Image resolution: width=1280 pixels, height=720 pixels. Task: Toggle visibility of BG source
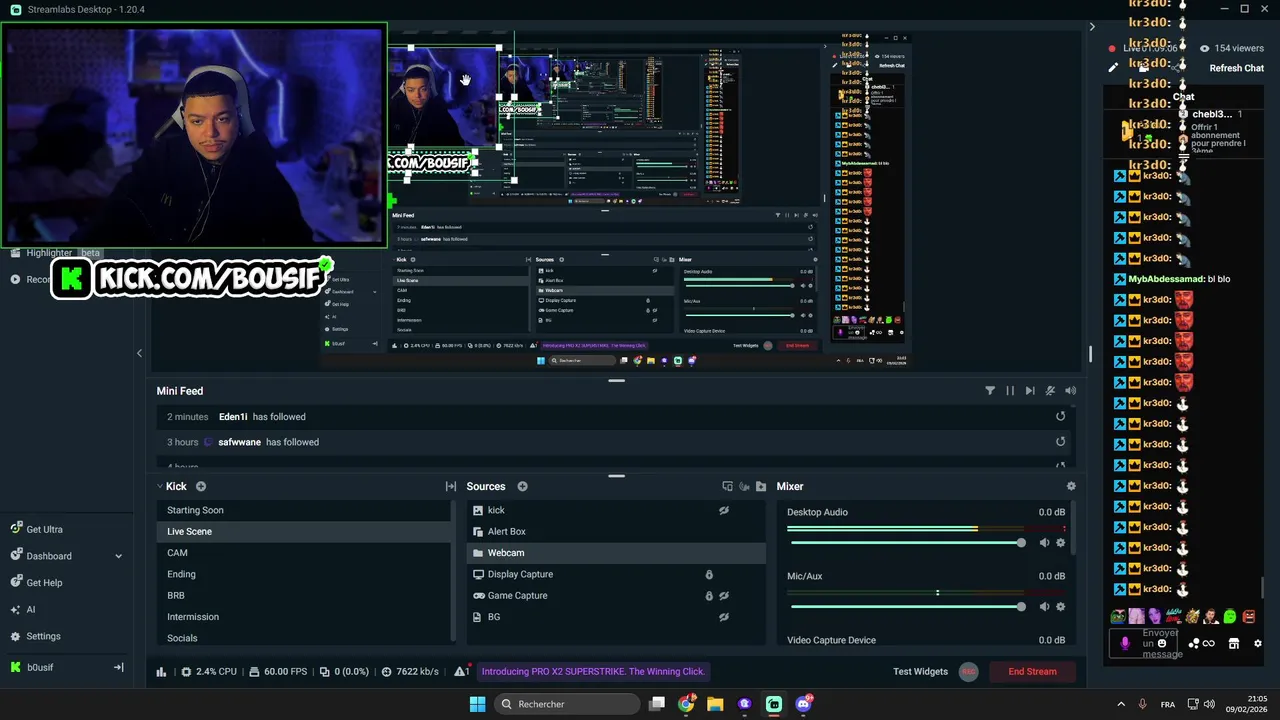[x=724, y=617]
